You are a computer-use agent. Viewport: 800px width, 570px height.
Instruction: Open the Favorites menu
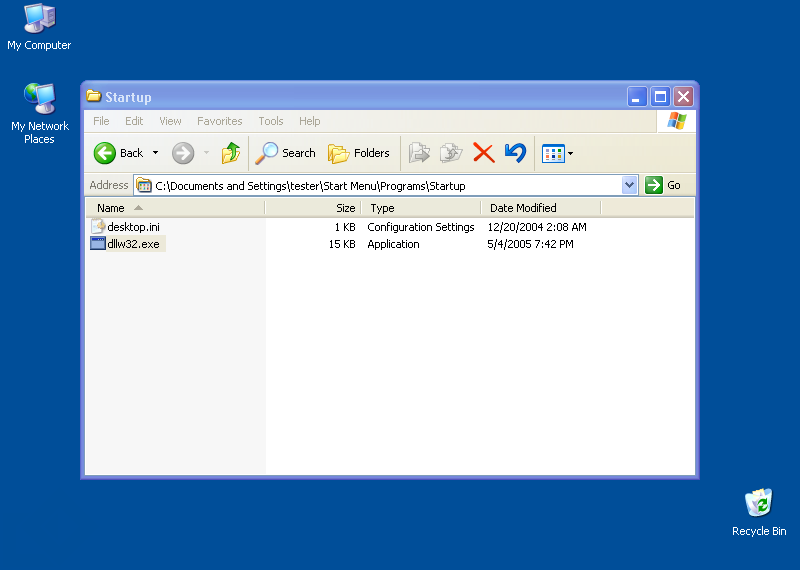coord(220,121)
